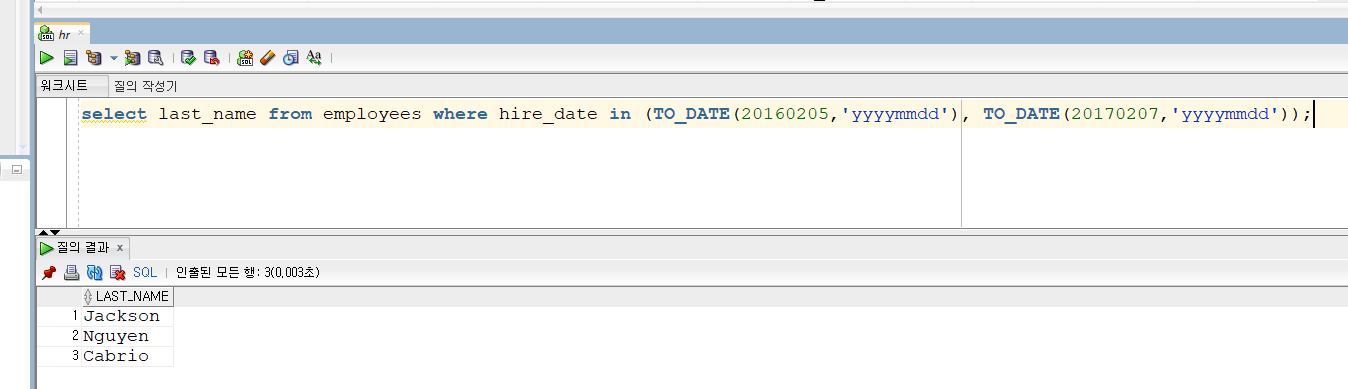This screenshot has height=389, width=1348.
Task: Pin the query result with the pushpin icon
Action: 48,272
